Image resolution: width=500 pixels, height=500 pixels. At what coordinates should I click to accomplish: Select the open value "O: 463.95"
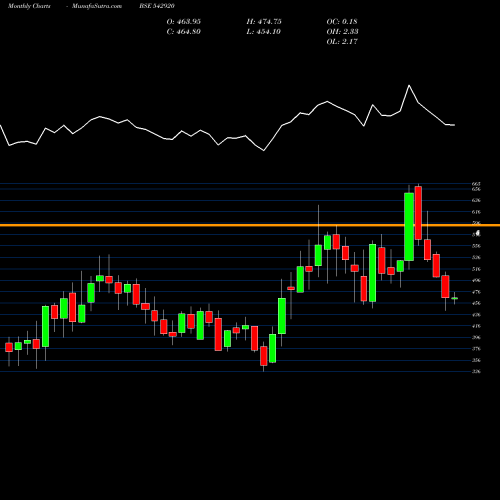tap(184, 22)
